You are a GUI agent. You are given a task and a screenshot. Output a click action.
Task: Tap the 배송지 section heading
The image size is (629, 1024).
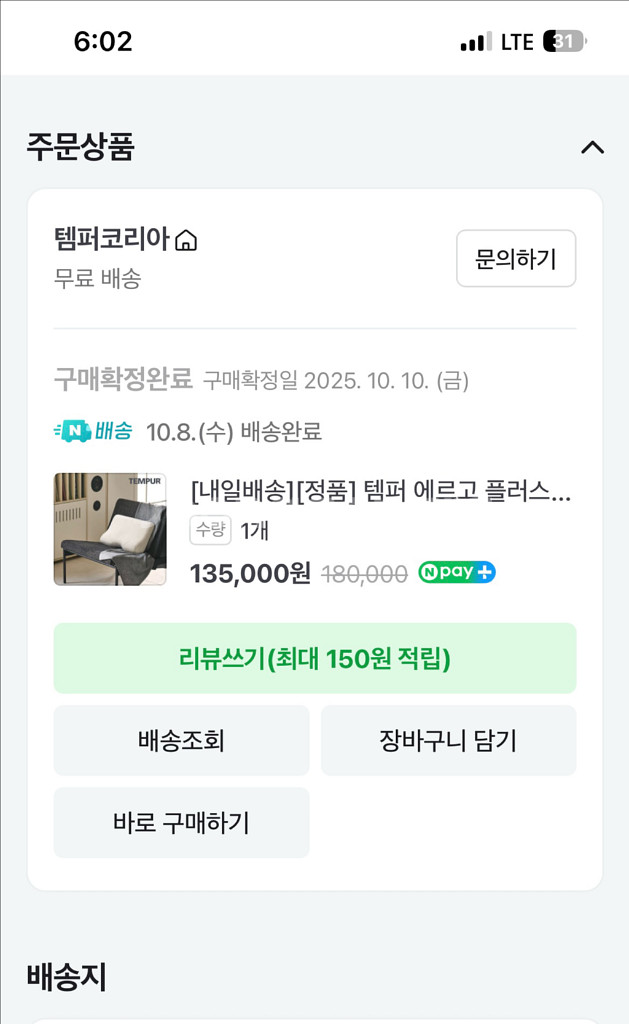click(66, 977)
